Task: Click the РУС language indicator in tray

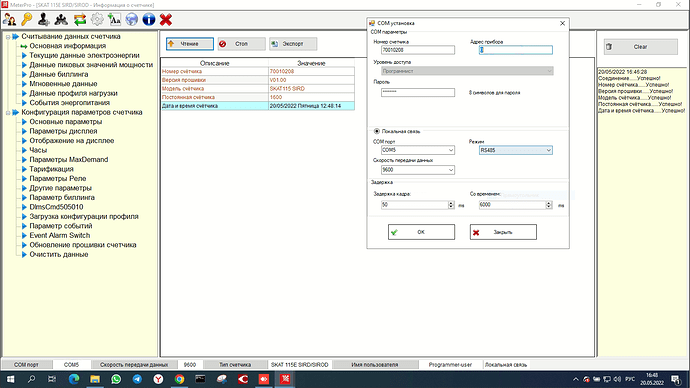Action: point(630,379)
